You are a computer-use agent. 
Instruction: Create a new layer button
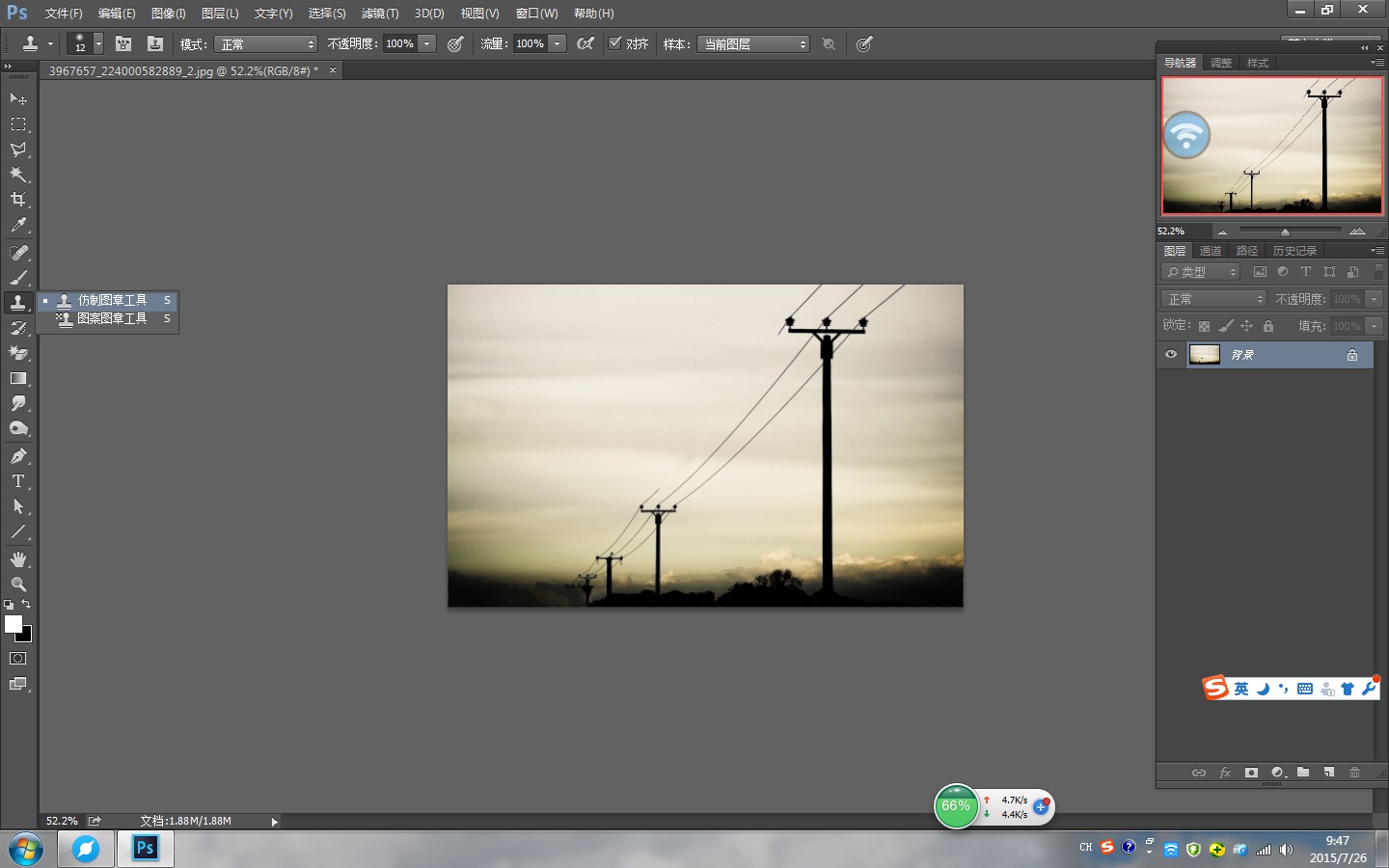point(1328,773)
